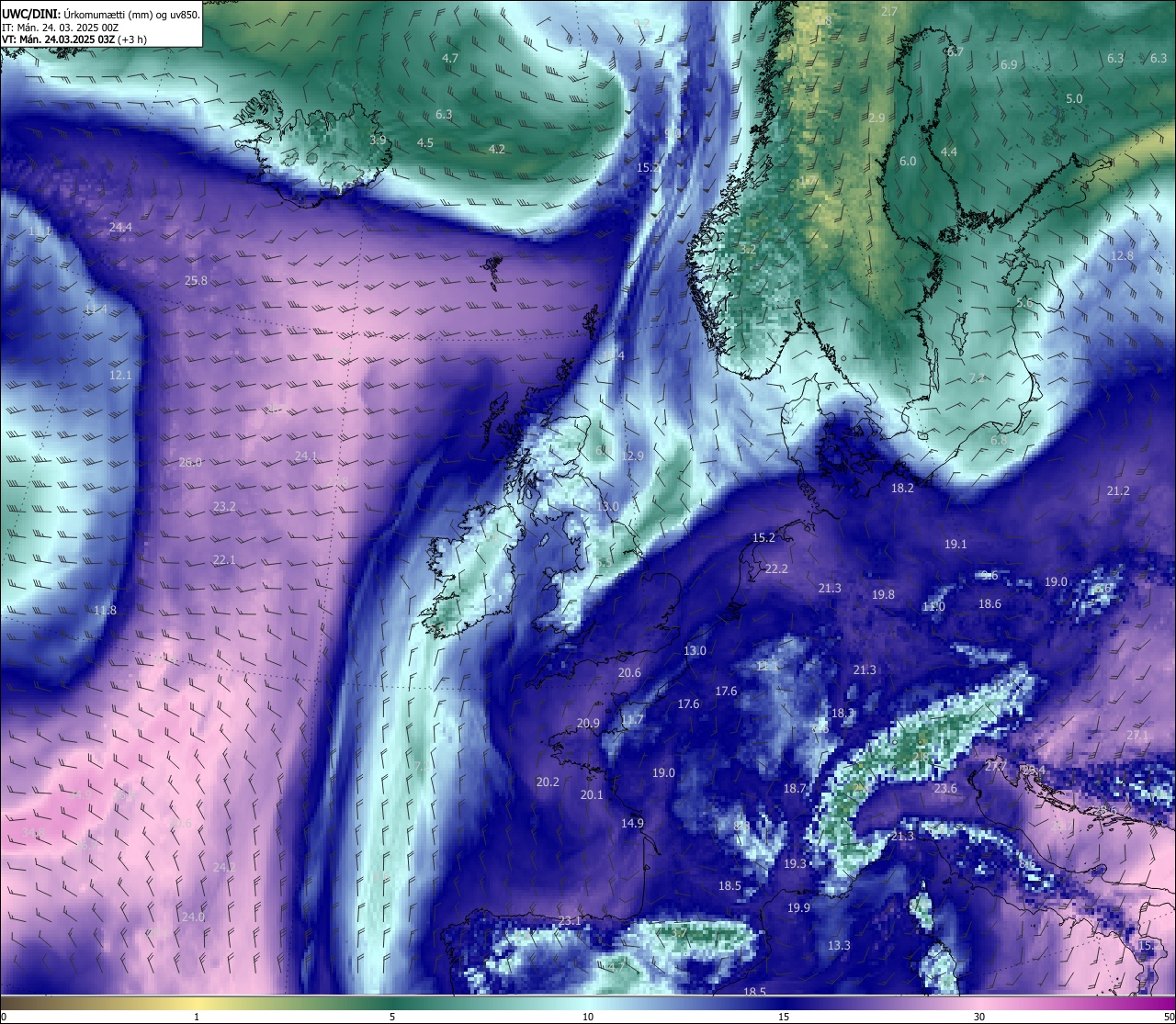
Task: Click the 19.9 value label
Action: pyautogui.click(x=798, y=908)
